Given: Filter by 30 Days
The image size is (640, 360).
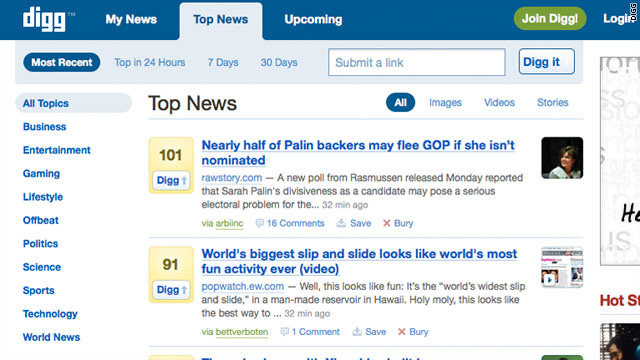Looking at the screenshot, I should pyautogui.click(x=279, y=62).
